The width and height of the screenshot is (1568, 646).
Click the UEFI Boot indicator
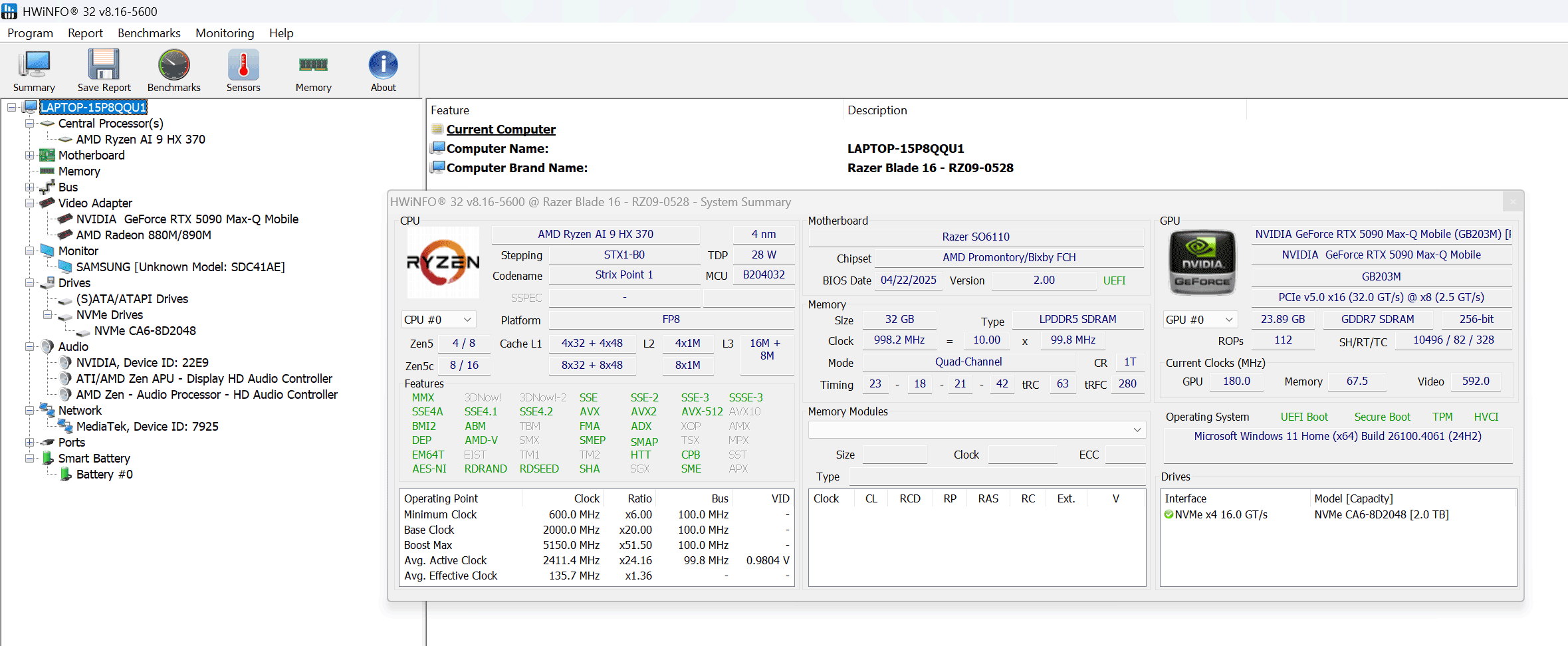pos(1304,417)
